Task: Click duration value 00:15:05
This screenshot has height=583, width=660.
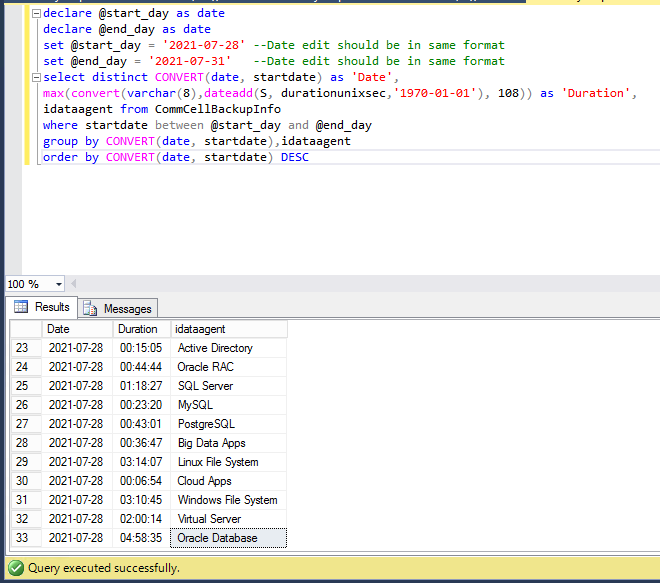Action: pyautogui.click(x=141, y=348)
